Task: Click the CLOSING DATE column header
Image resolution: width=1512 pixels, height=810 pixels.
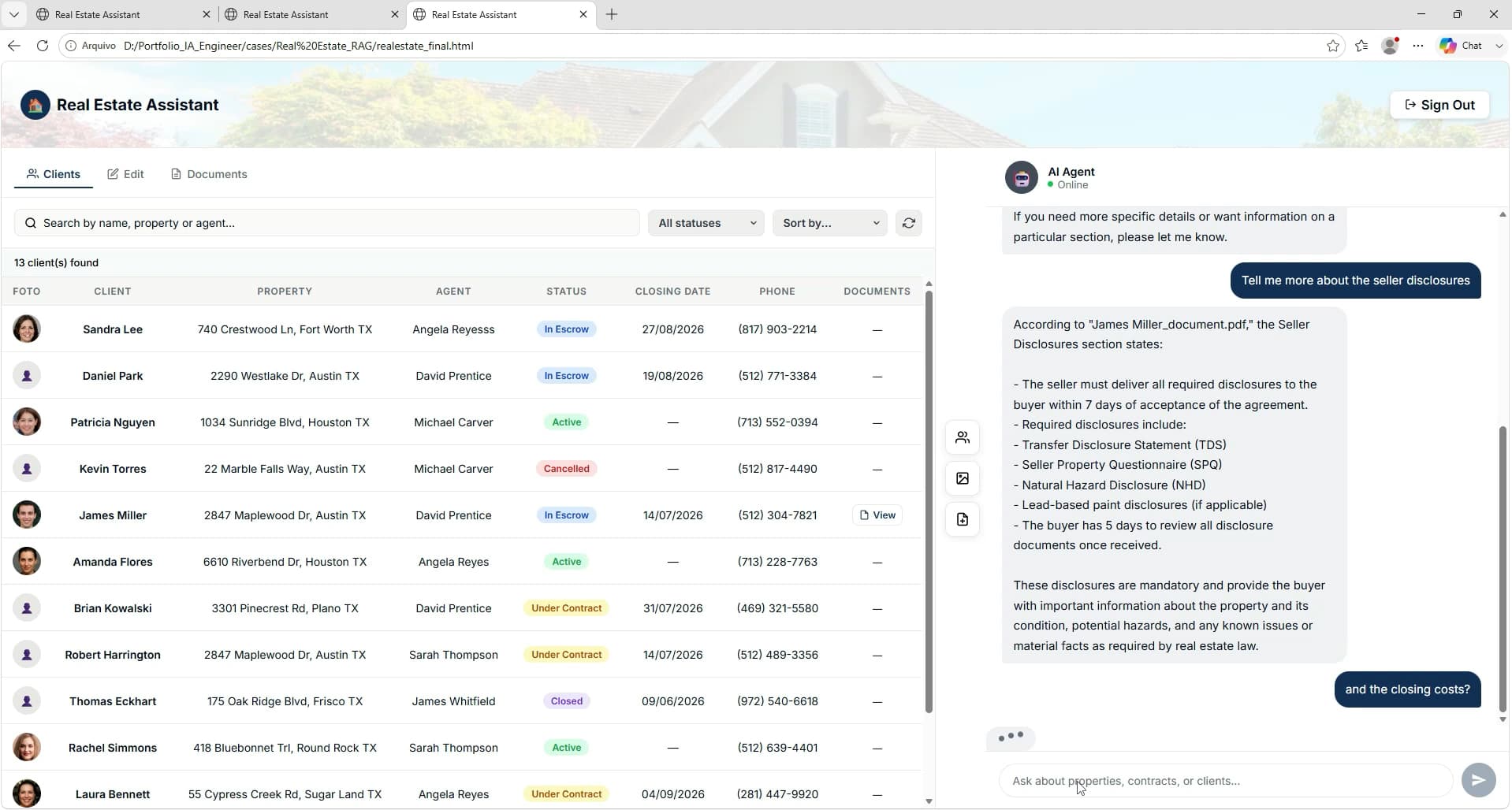Action: [x=672, y=291]
